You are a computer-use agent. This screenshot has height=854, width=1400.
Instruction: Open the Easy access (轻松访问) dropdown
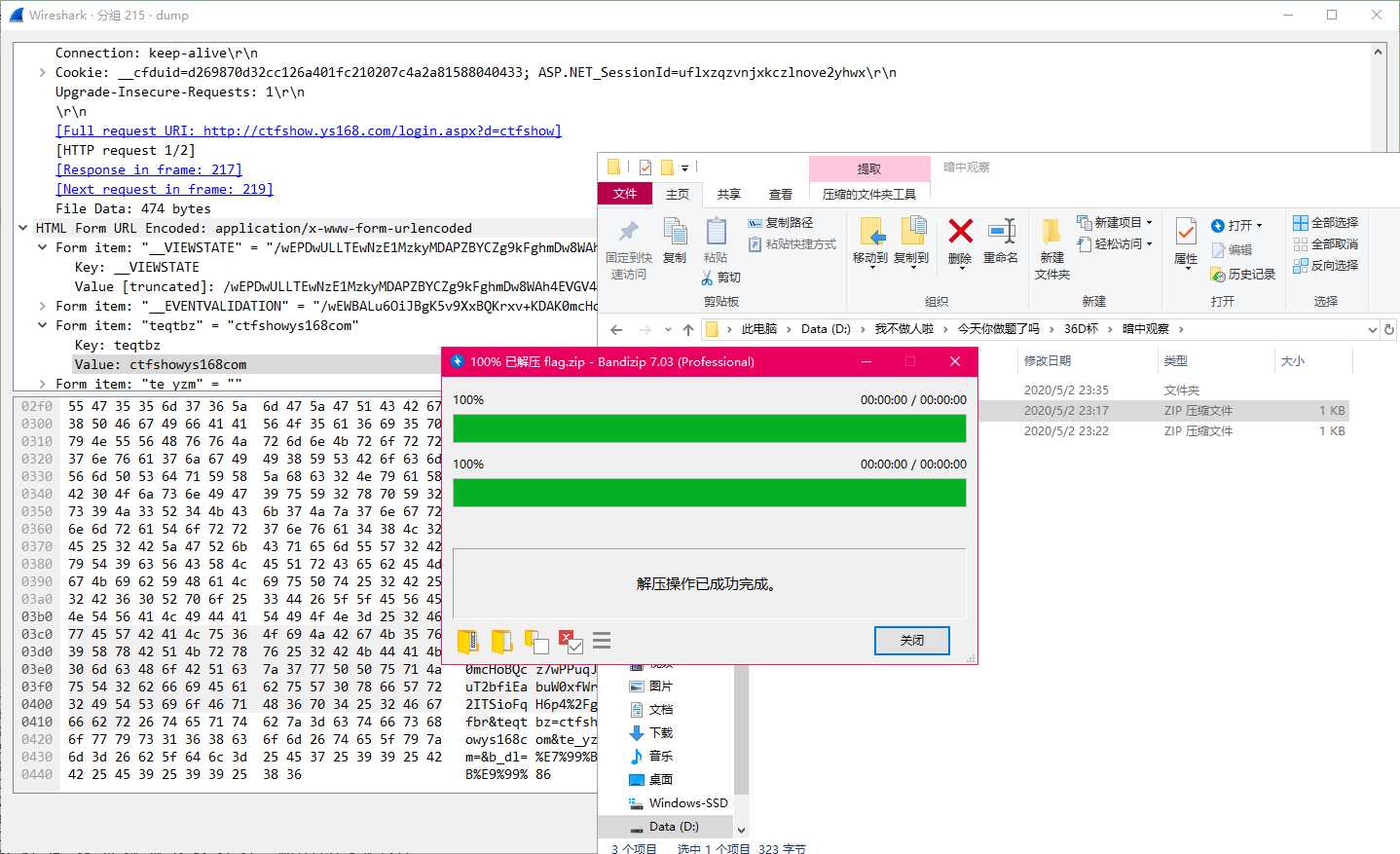1115,243
